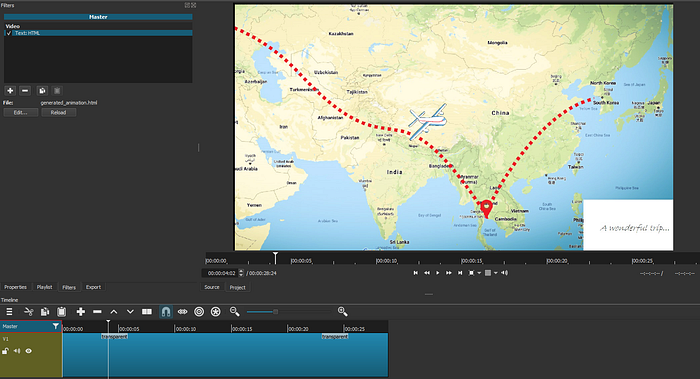Toggle scrub while dragging
Screen dimensions: 700x379
tap(183, 312)
